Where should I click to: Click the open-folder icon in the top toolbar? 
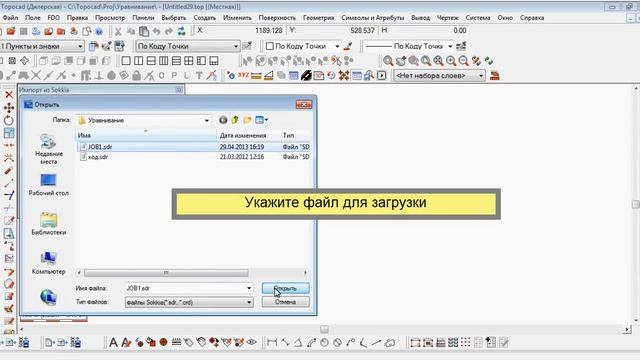pos(11,31)
